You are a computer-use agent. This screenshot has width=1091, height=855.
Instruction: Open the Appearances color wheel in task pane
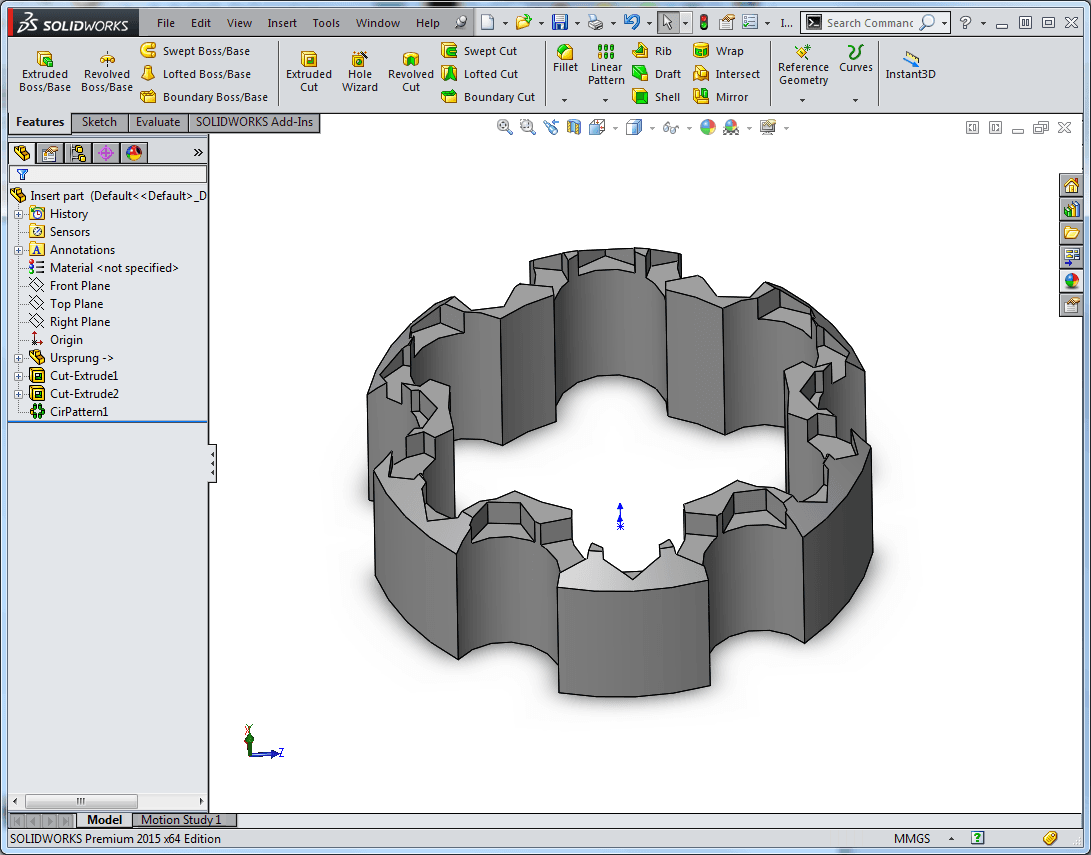(x=1072, y=281)
